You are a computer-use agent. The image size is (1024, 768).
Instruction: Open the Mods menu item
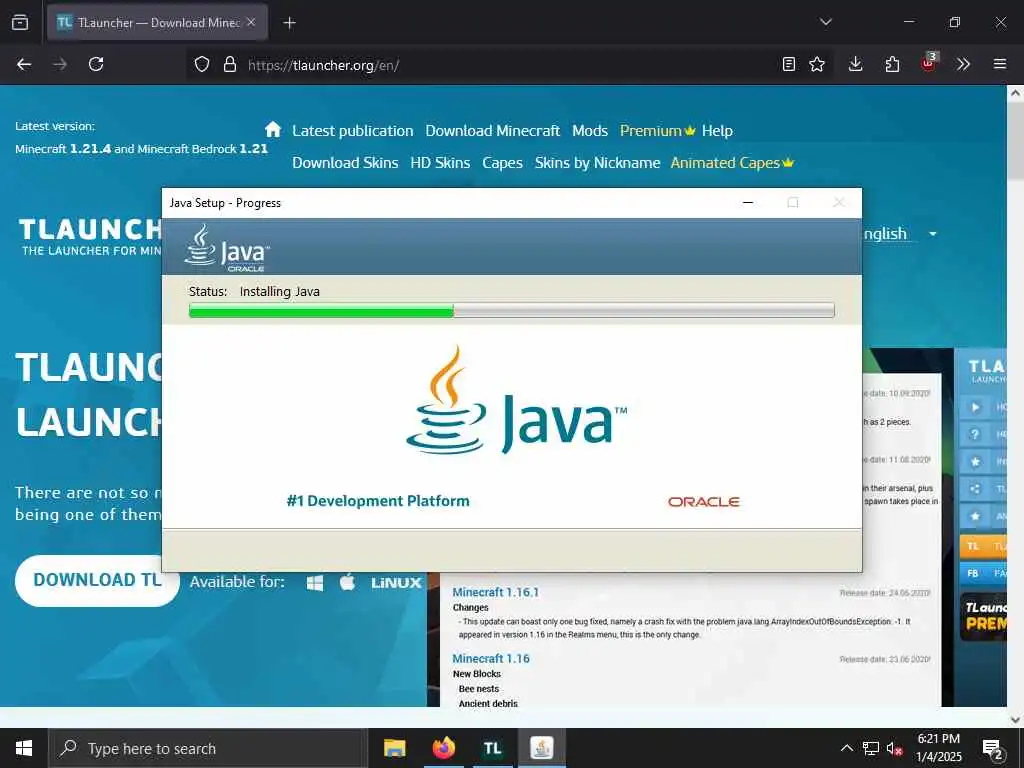(x=590, y=131)
